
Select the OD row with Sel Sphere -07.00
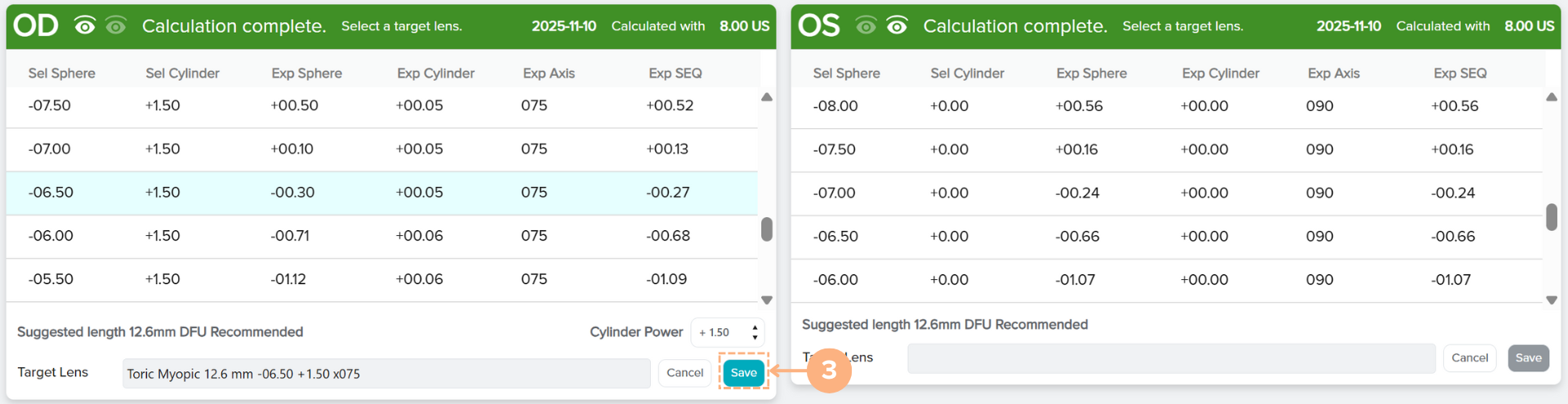pyautogui.click(x=381, y=149)
